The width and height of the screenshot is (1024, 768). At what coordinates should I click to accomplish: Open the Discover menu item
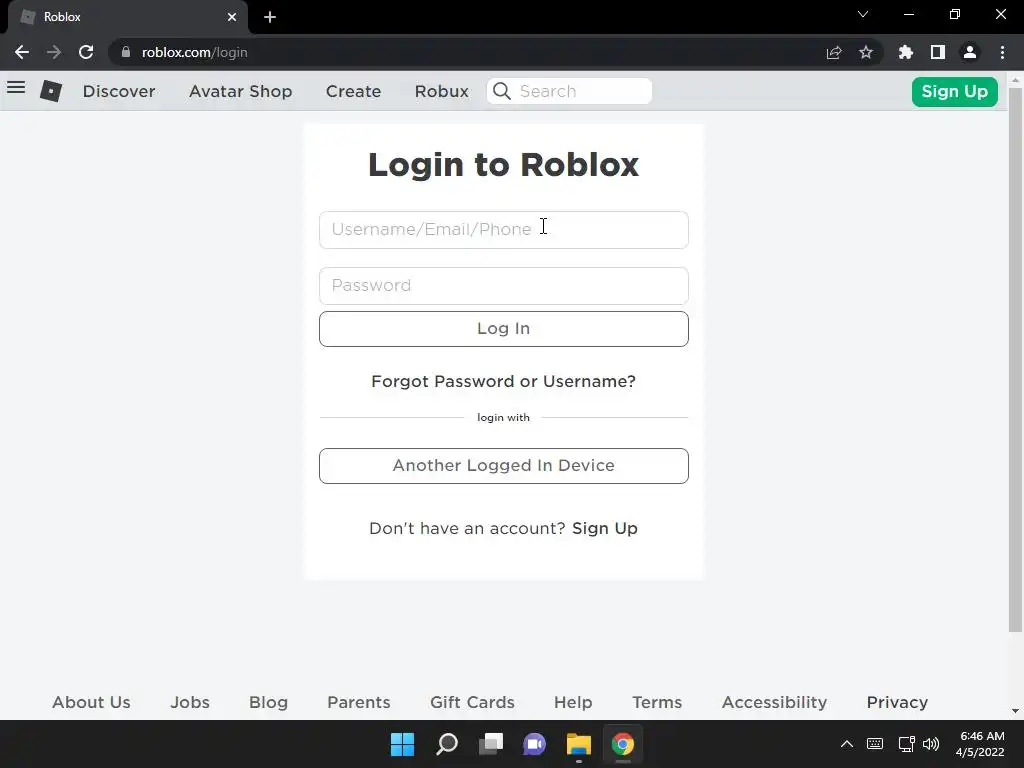pos(119,91)
